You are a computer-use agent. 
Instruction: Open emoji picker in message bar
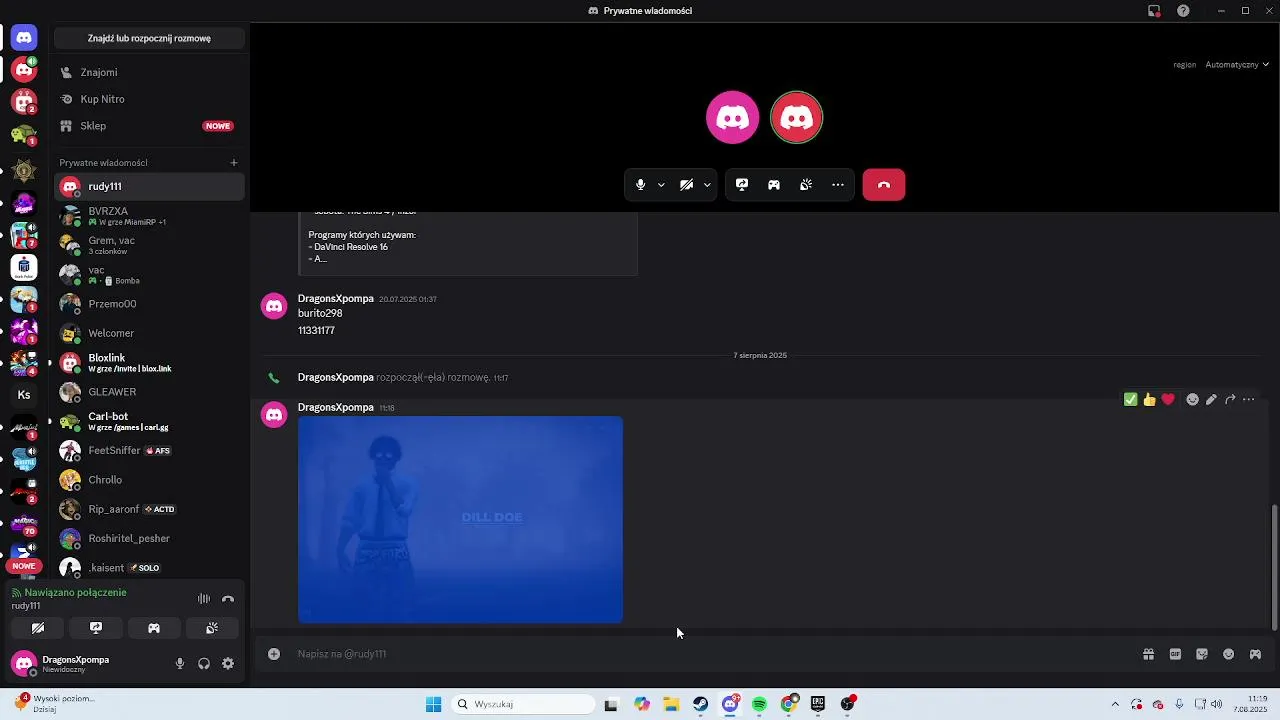1229,654
